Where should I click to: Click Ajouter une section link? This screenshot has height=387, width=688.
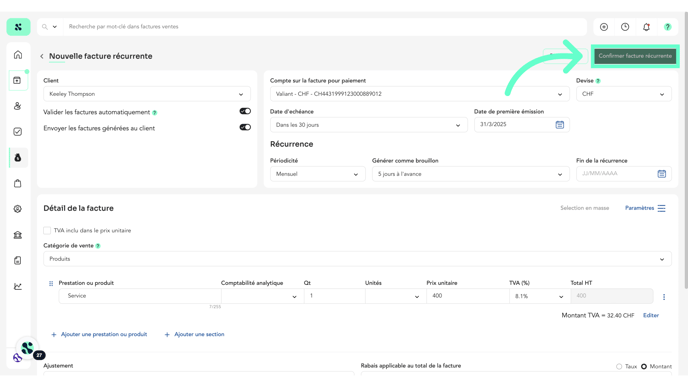[x=194, y=334]
